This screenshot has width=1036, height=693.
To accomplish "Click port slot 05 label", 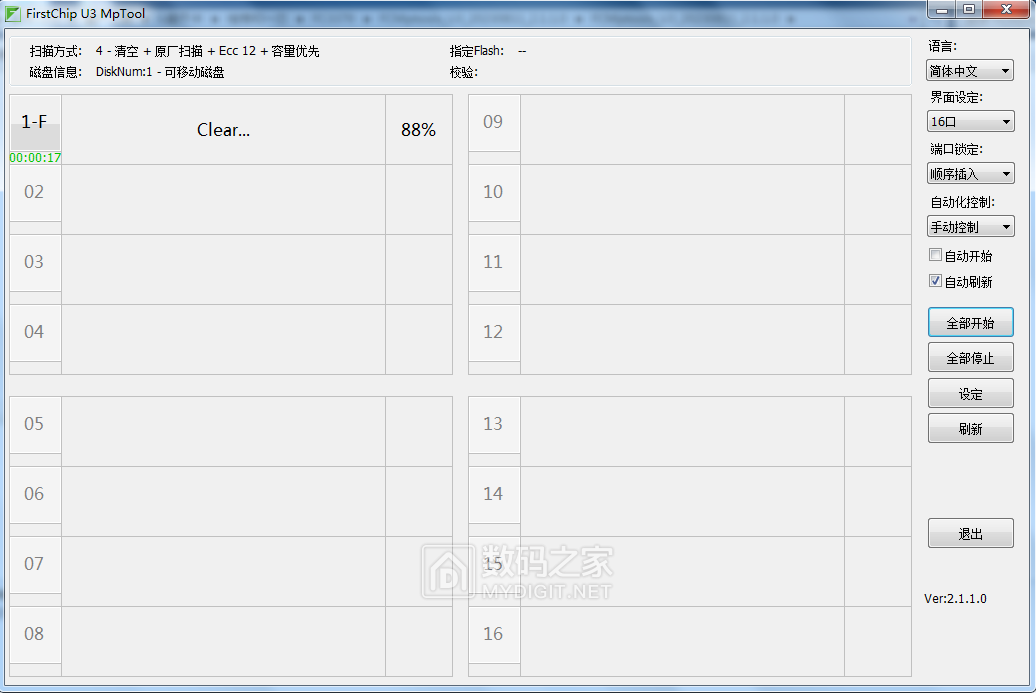I will pyautogui.click(x=35, y=424).
